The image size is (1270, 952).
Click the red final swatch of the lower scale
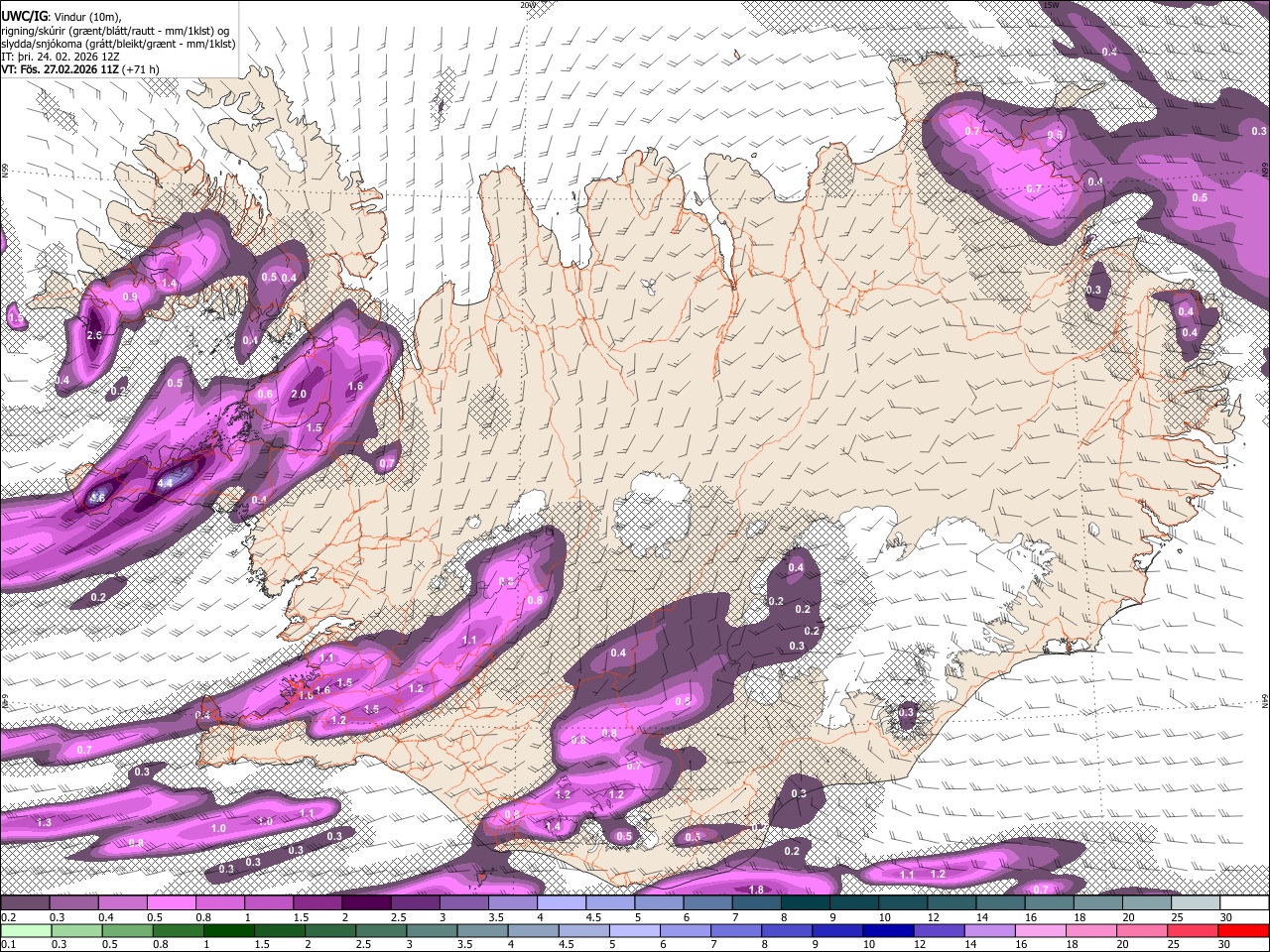tap(1243, 930)
